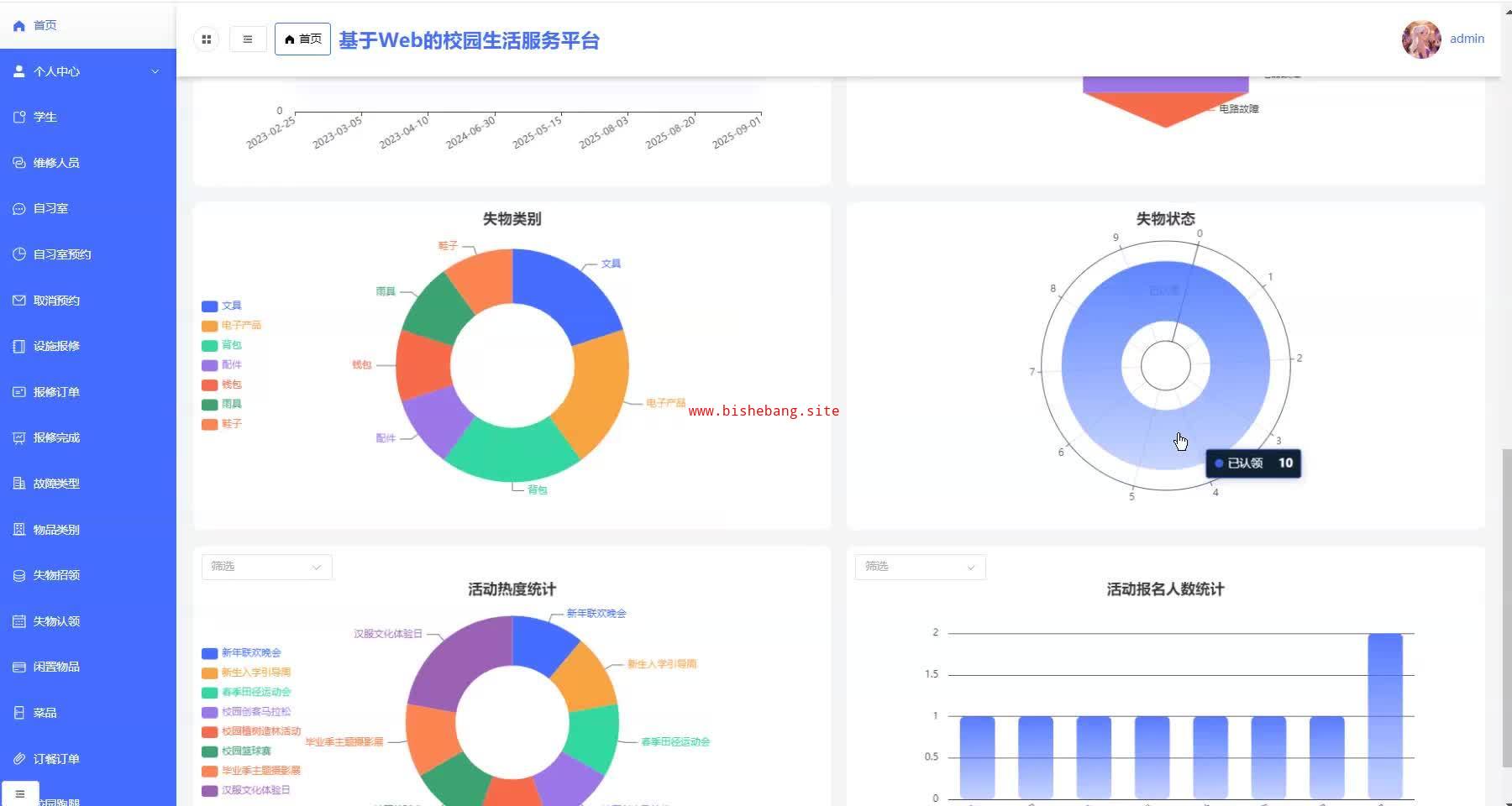Screen dimensions: 1512x806
Task: Click the 订餐订单 paperclip icon
Action: 19,758
